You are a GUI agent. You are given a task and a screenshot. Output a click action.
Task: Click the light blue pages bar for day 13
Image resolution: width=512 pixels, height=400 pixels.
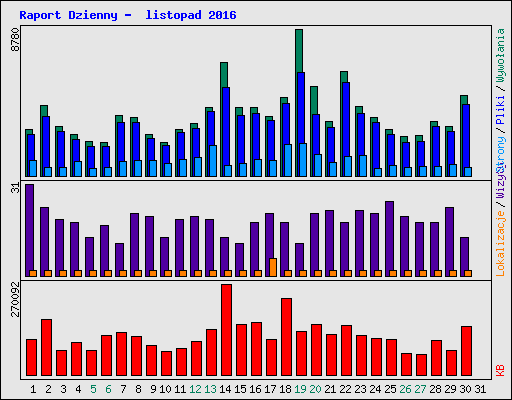tap(213, 161)
